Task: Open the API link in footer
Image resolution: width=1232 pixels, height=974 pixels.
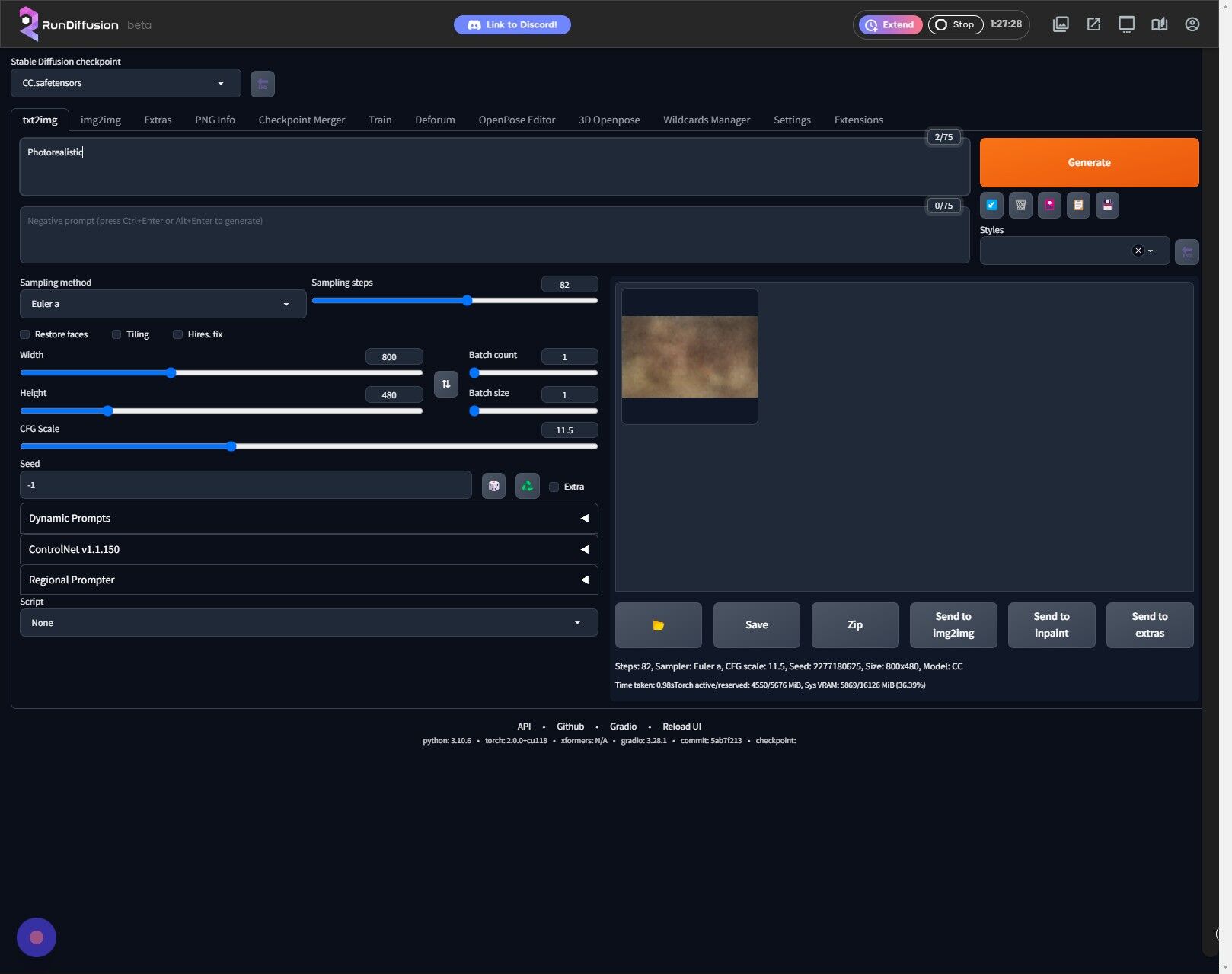Action: (x=524, y=727)
